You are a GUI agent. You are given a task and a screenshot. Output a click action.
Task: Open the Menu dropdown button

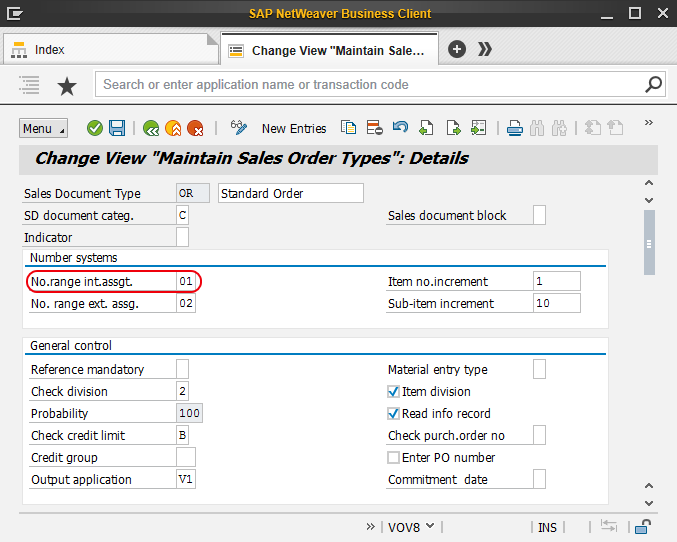[43, 128]
